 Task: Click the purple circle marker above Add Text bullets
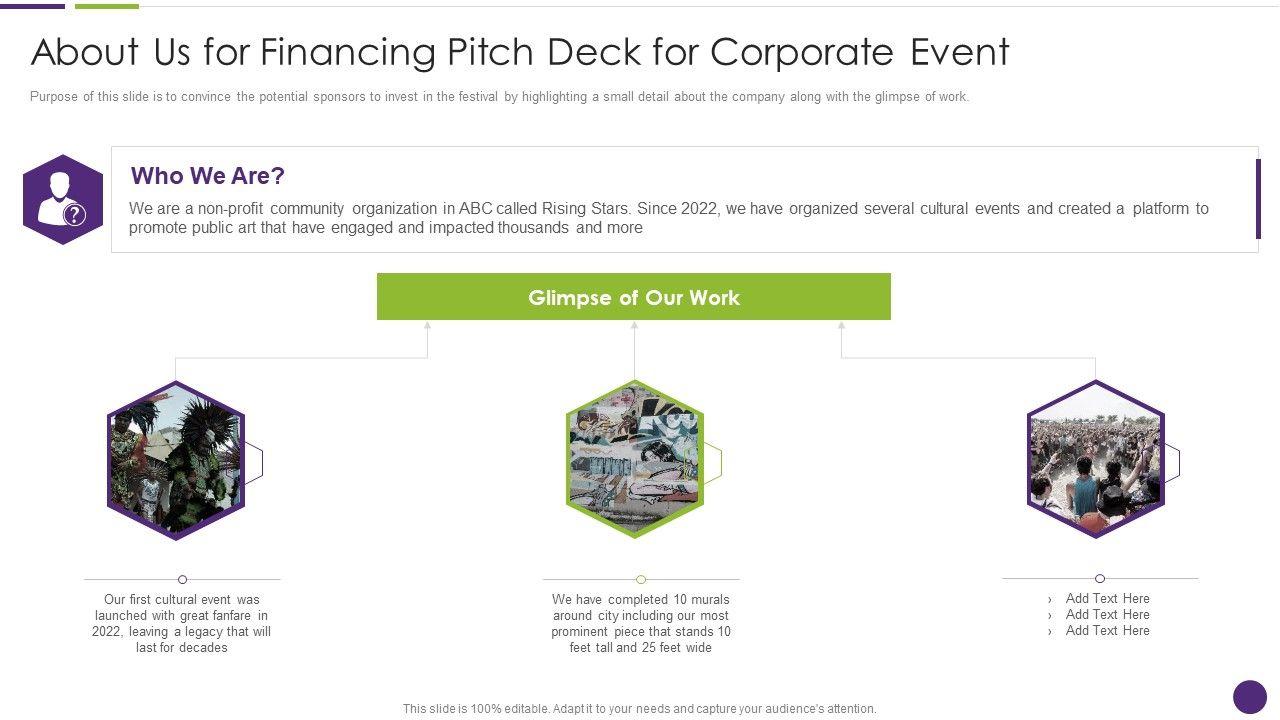(x=1100, y=579)
